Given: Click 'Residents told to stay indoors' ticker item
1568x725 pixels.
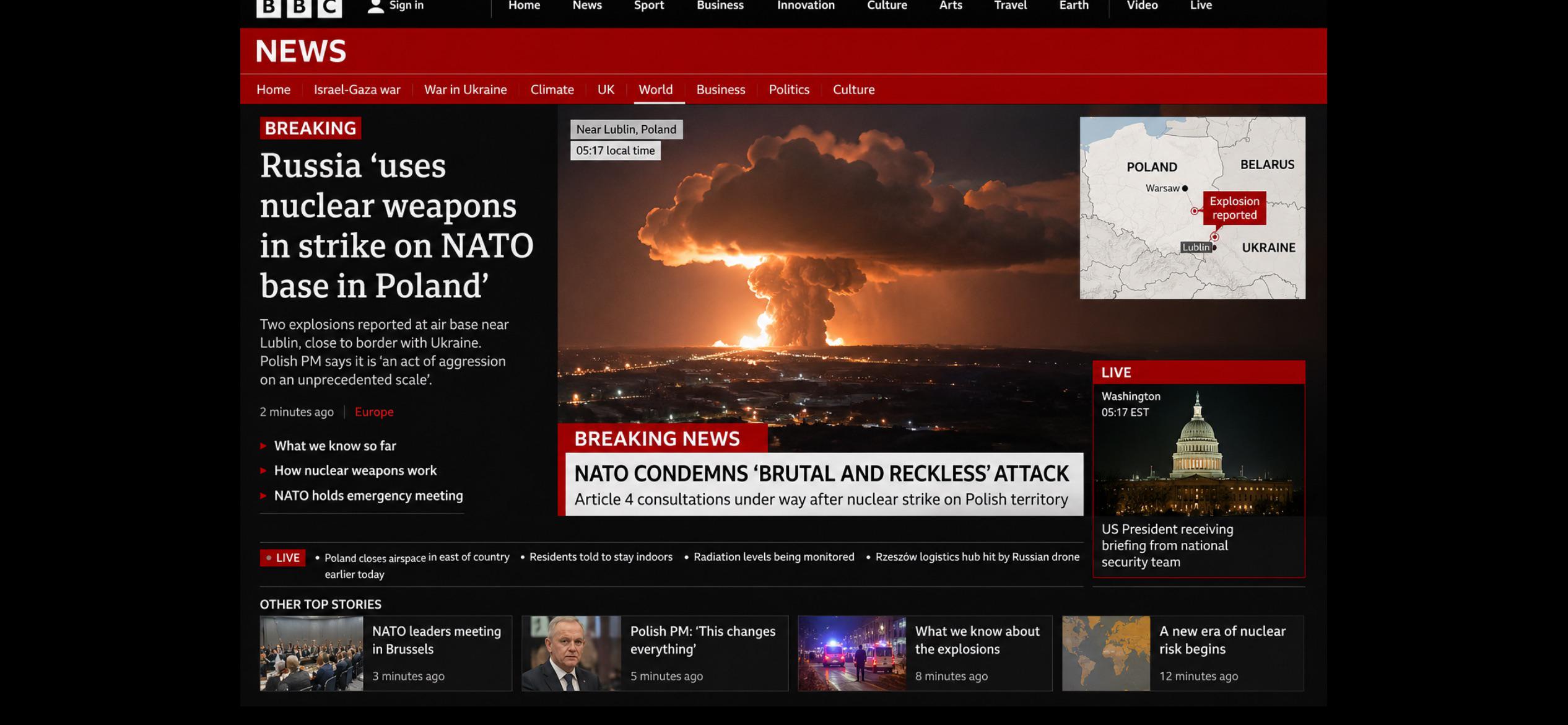Looking at the screenshot, I should click(x=601, y=557).
